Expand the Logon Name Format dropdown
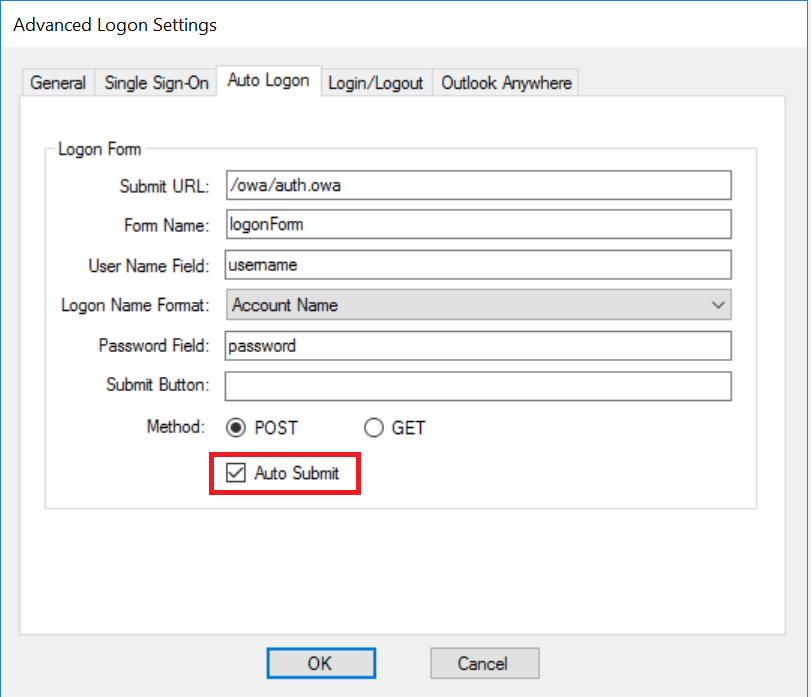The width and height of the screenshot is (811, 697). coord(478,305)
